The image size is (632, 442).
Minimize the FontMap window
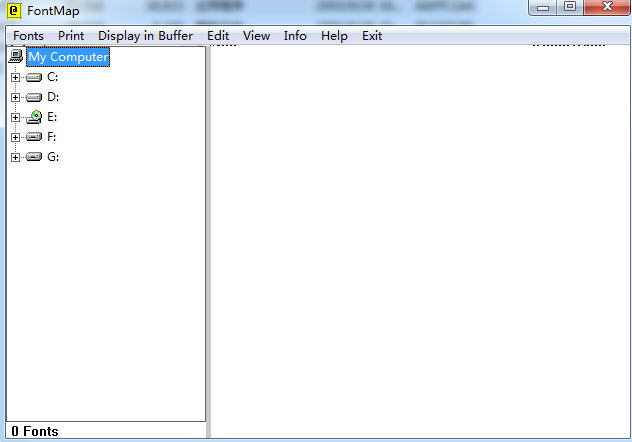point(543,7)
